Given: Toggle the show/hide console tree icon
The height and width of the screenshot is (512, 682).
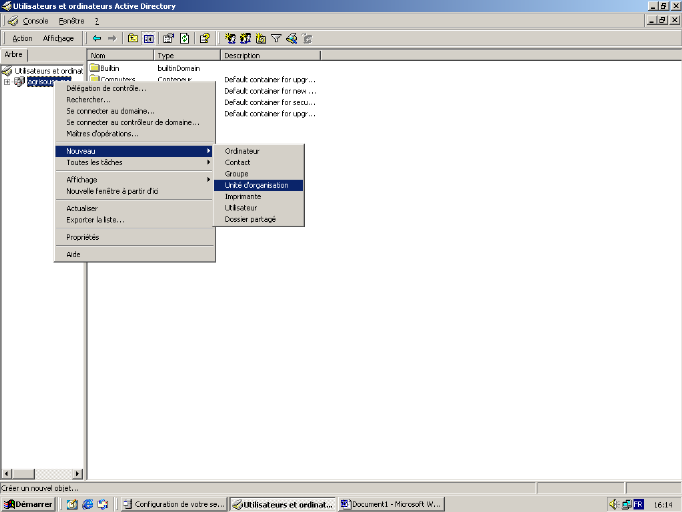Looking at the screenshot, I should pos(148,38).
